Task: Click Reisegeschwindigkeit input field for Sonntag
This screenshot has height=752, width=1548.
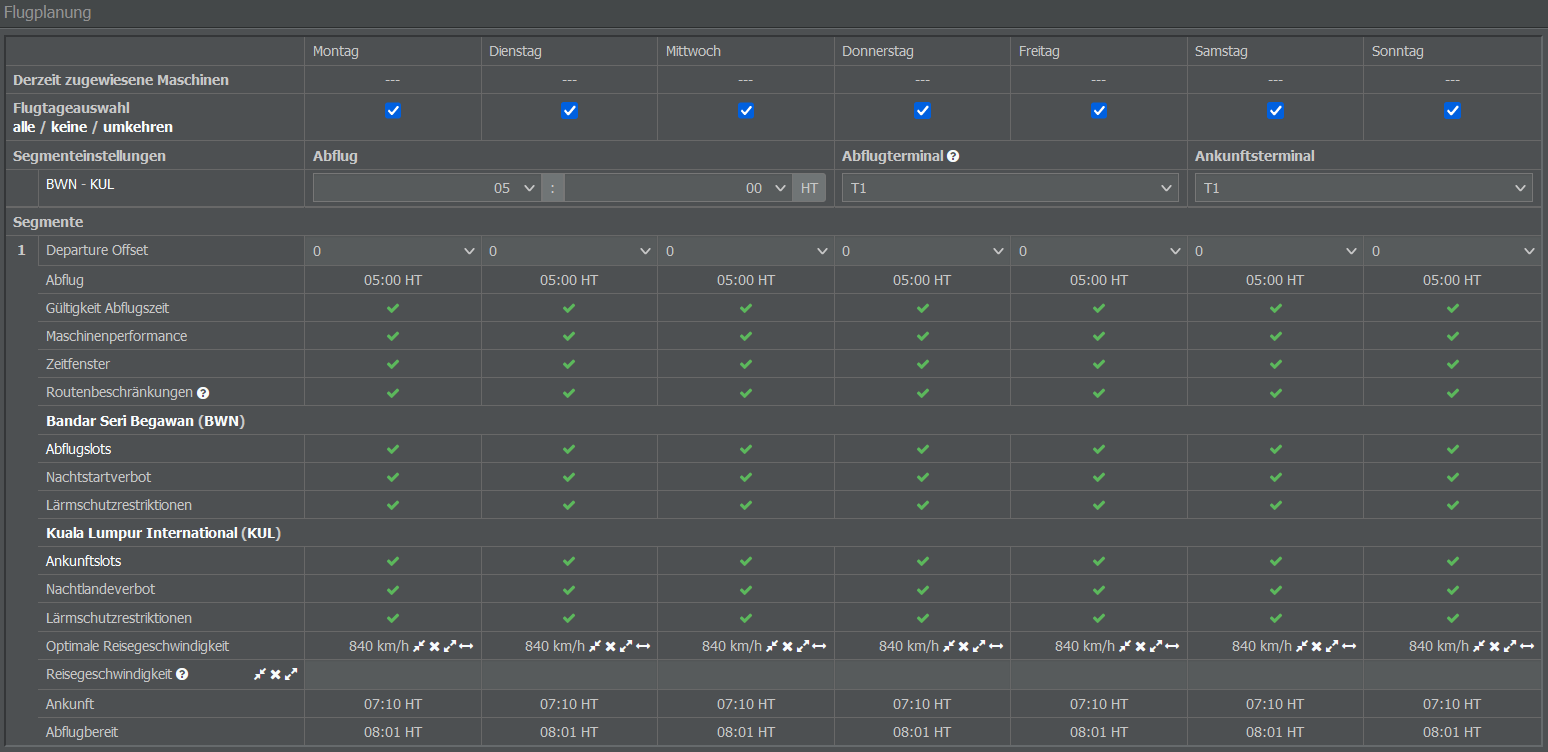Action: pyautogui.click(x=1452, y=675)
